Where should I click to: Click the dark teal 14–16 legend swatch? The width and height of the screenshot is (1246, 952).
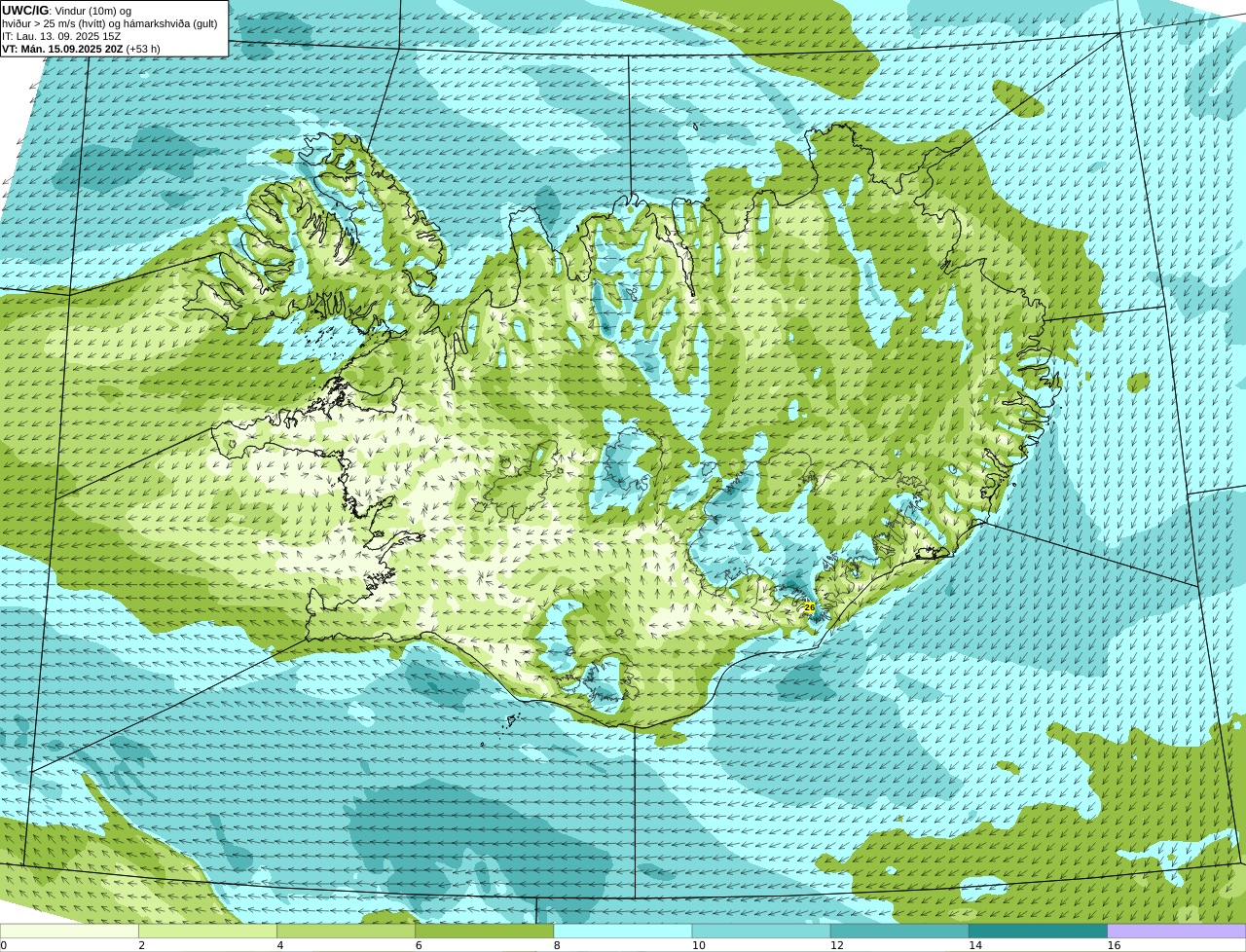click(x=1039, y=931)
